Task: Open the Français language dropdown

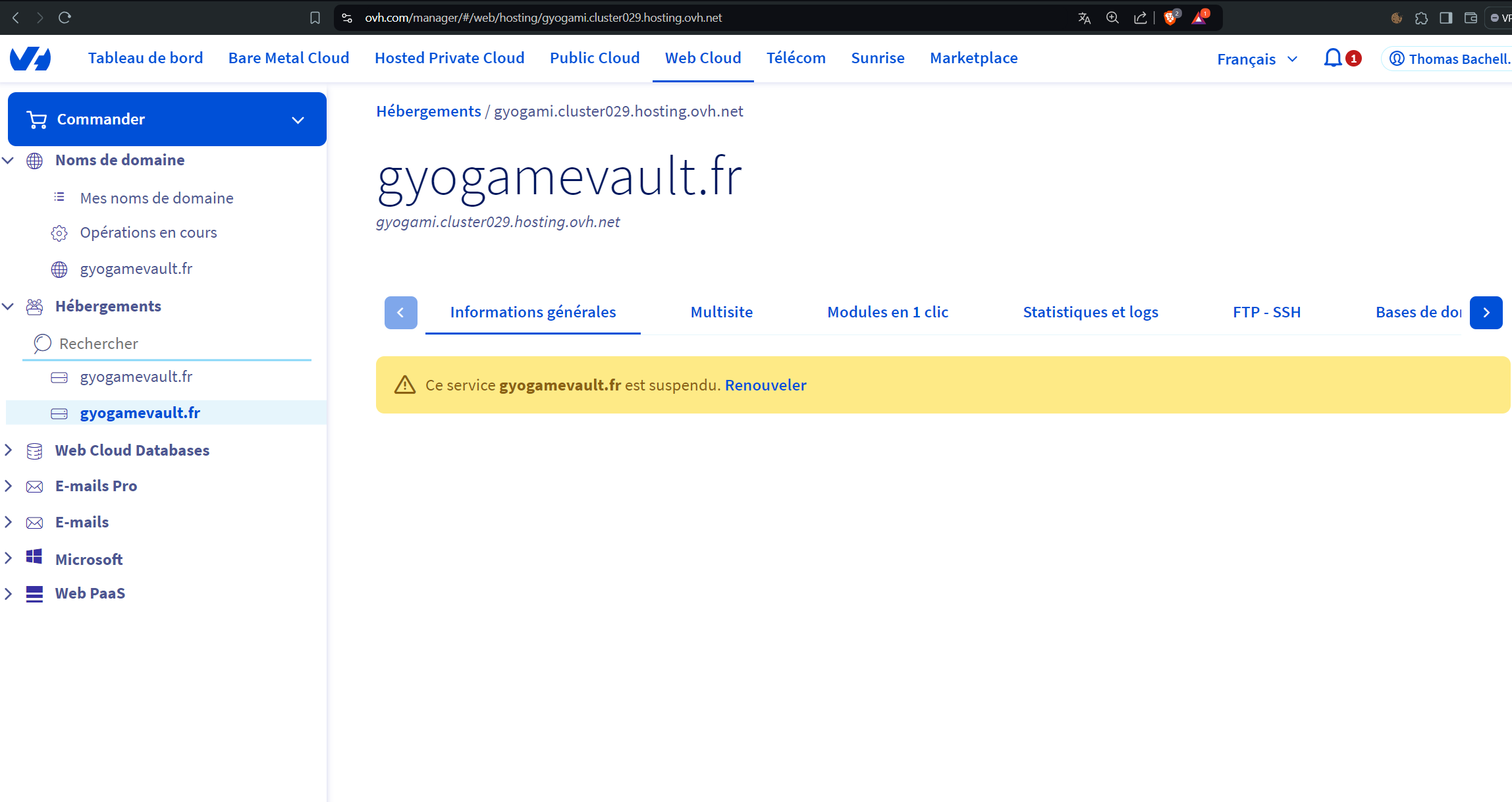Action: coord(1257,59)
